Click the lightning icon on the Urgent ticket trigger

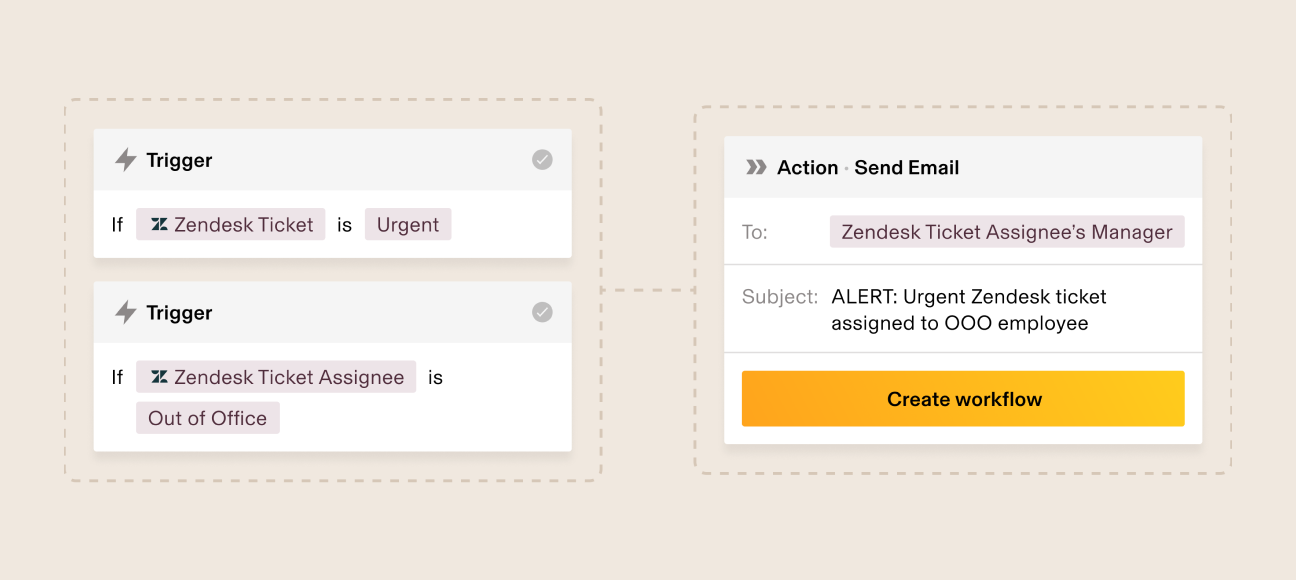tap(125, 160)
